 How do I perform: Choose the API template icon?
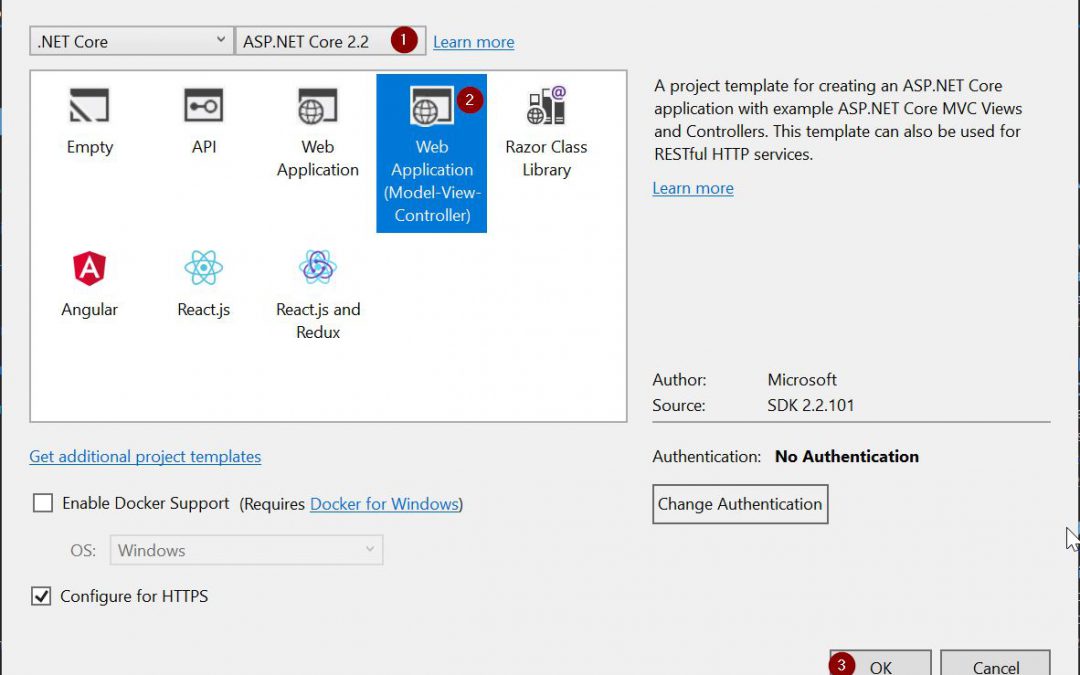coord(204,107)
